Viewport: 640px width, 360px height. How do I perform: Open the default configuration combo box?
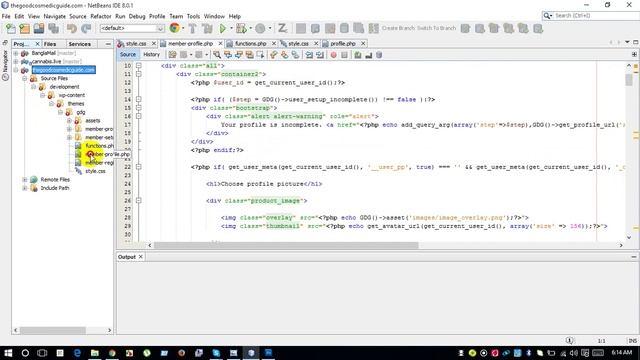132,28
